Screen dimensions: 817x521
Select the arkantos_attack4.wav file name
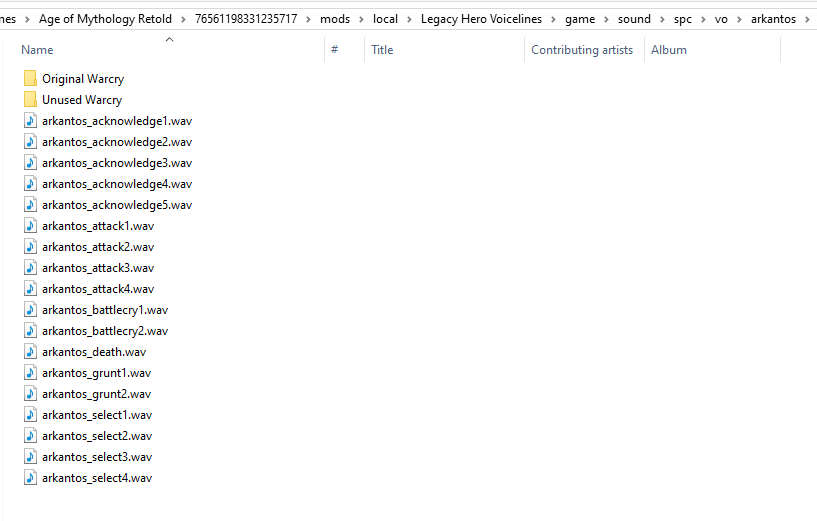pos(98,289)
